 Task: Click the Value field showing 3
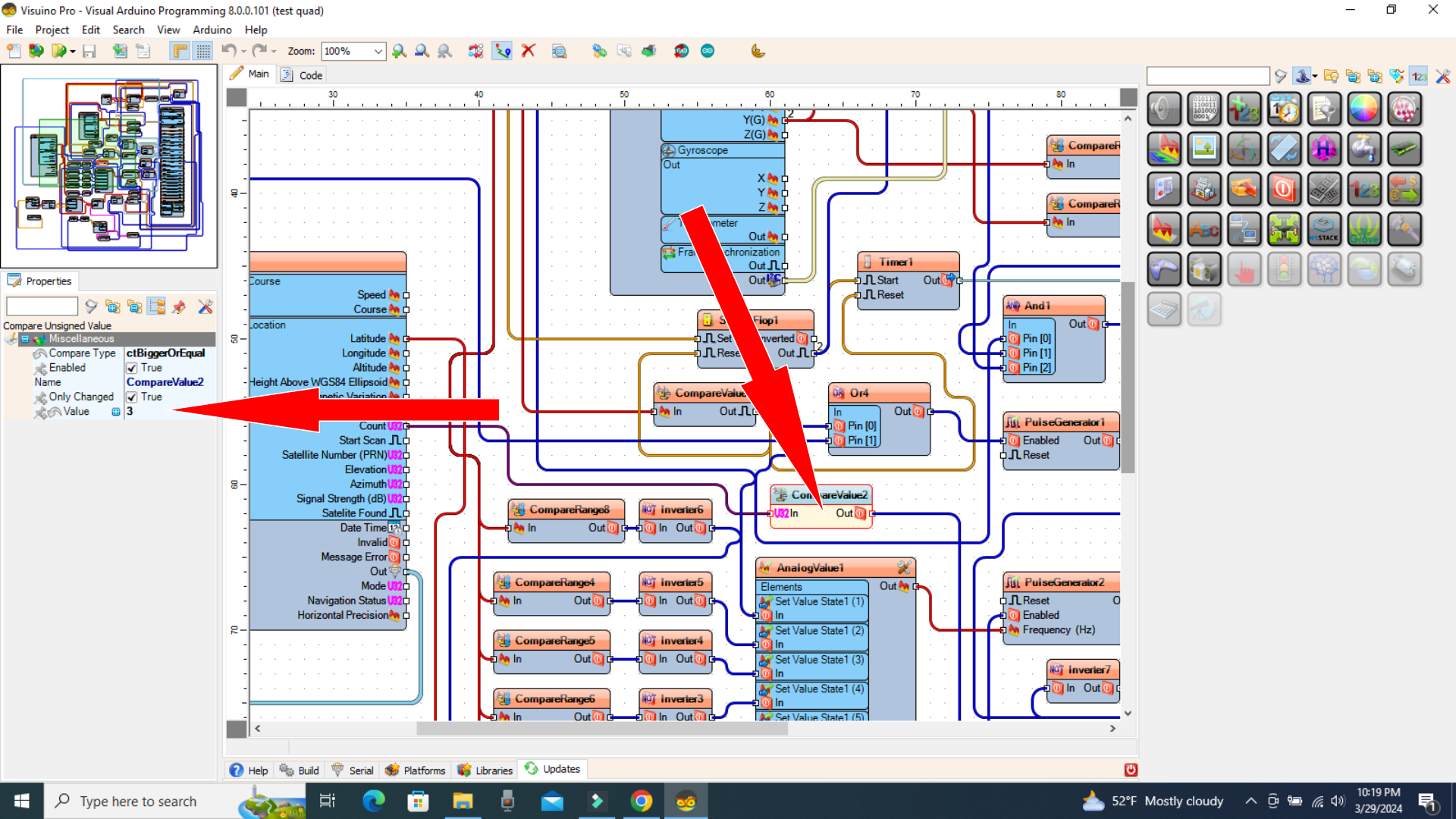(x=170, y=412)
